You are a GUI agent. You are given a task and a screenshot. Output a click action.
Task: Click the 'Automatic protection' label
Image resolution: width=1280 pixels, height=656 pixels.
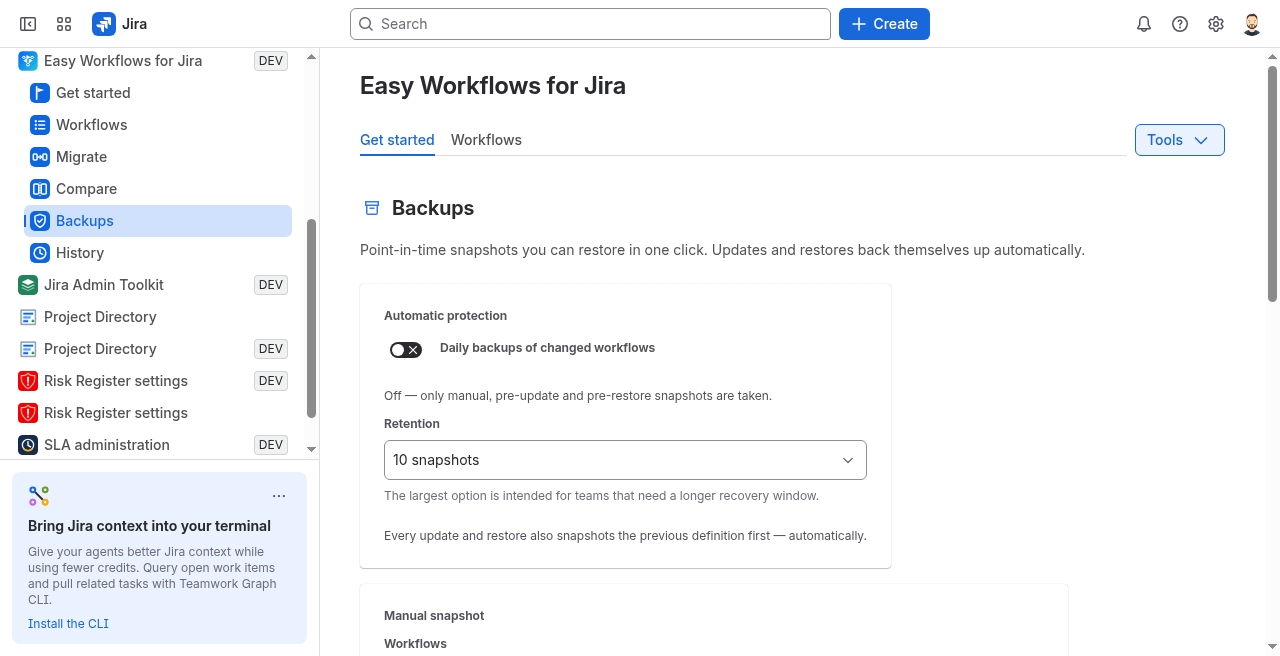[x=445, y=316]
